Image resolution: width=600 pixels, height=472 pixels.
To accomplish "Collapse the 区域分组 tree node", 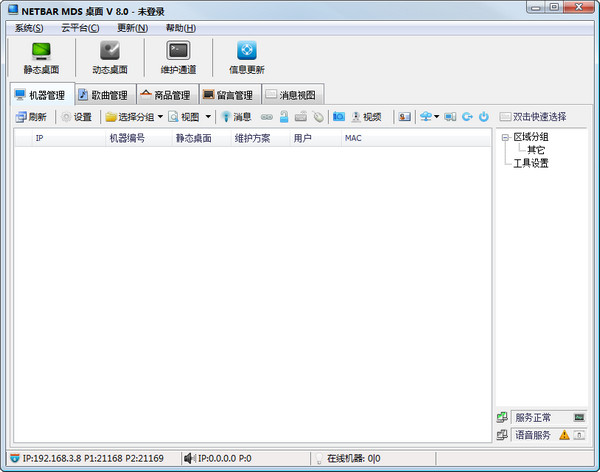I will [505, 138].
